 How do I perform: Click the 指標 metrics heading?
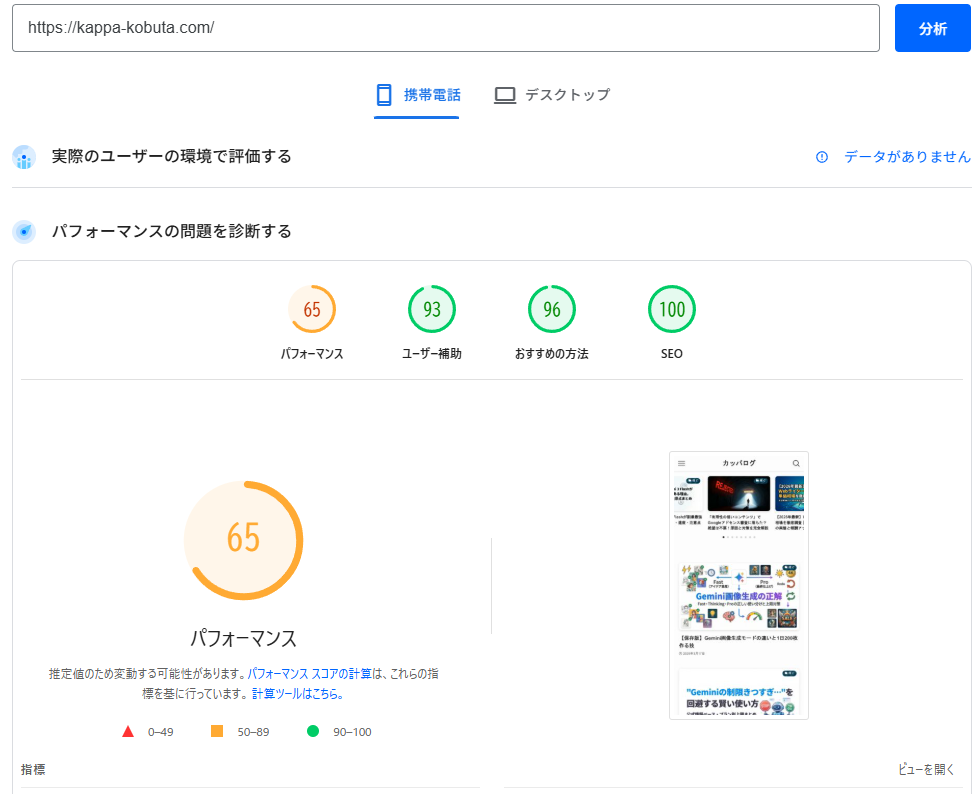click(33, 769)
